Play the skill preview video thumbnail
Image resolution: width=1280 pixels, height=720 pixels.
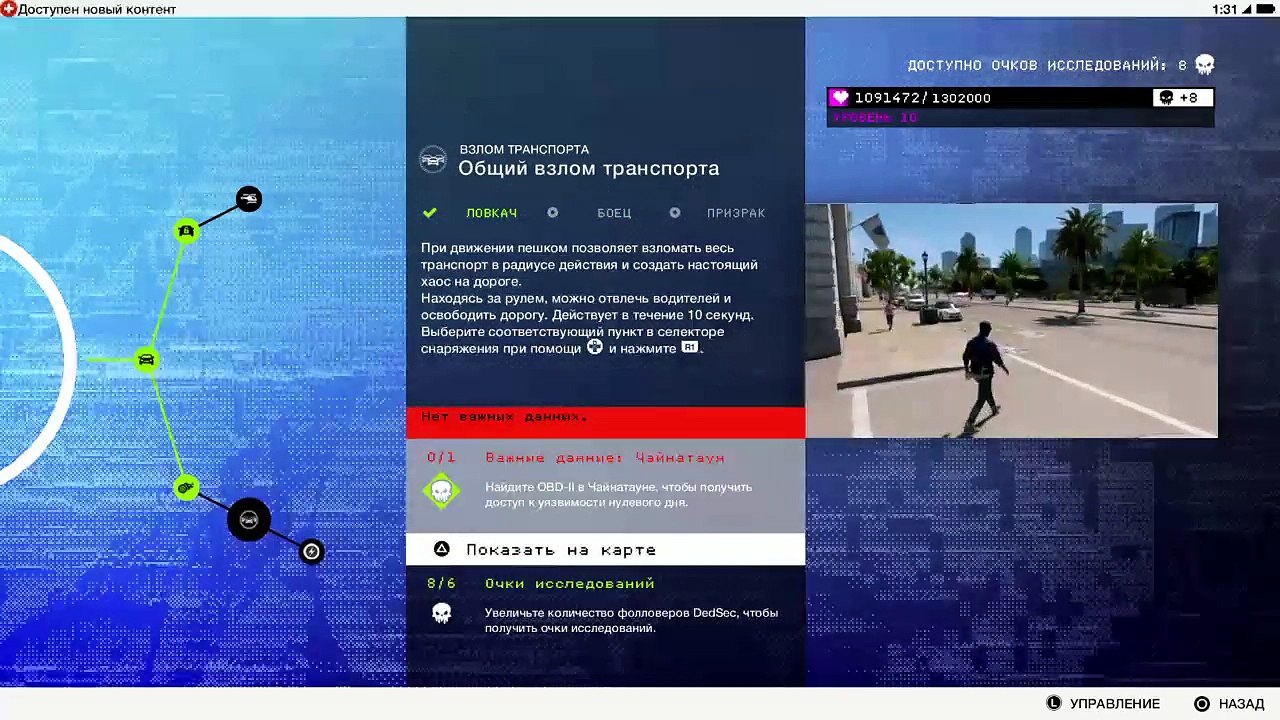[1011, 321]
